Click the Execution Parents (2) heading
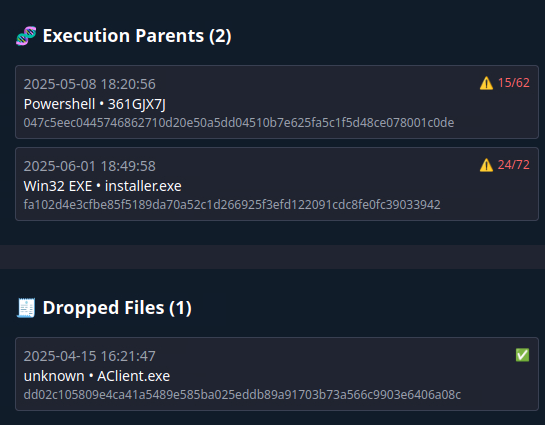The image size is (545, 425). tap(137, 36)
